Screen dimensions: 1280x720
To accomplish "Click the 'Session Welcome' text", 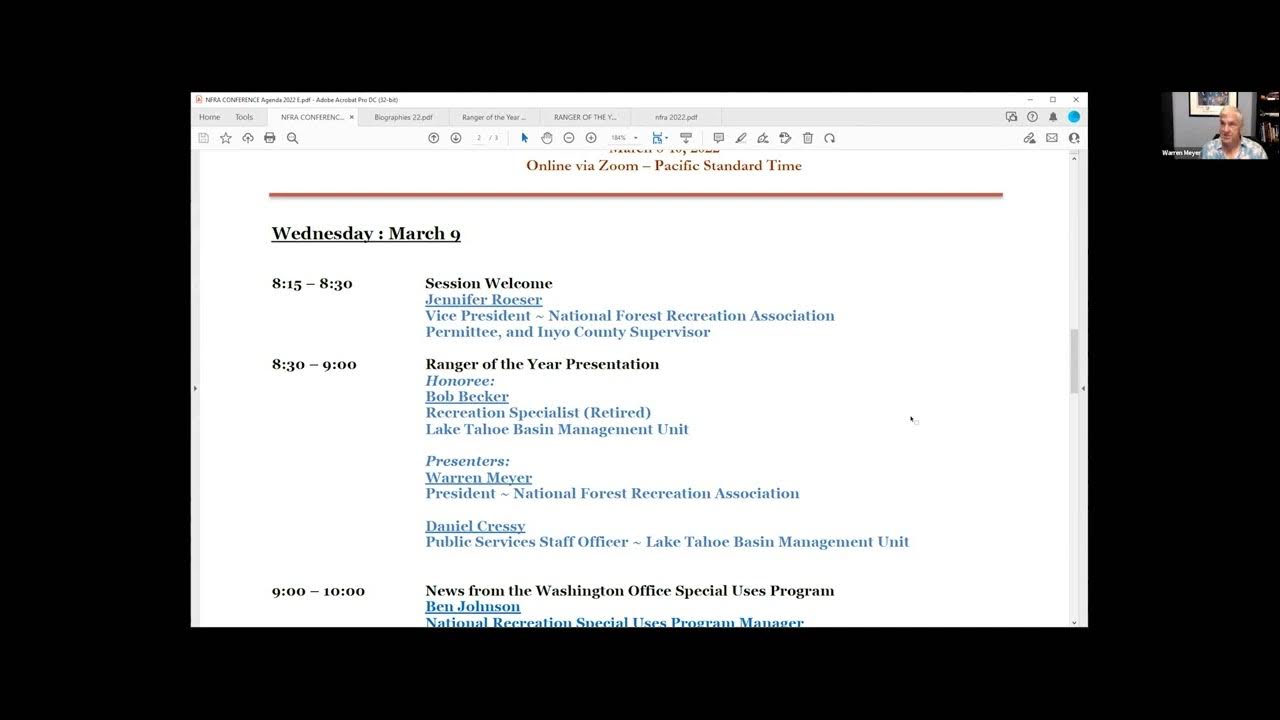I will [489, 284].
